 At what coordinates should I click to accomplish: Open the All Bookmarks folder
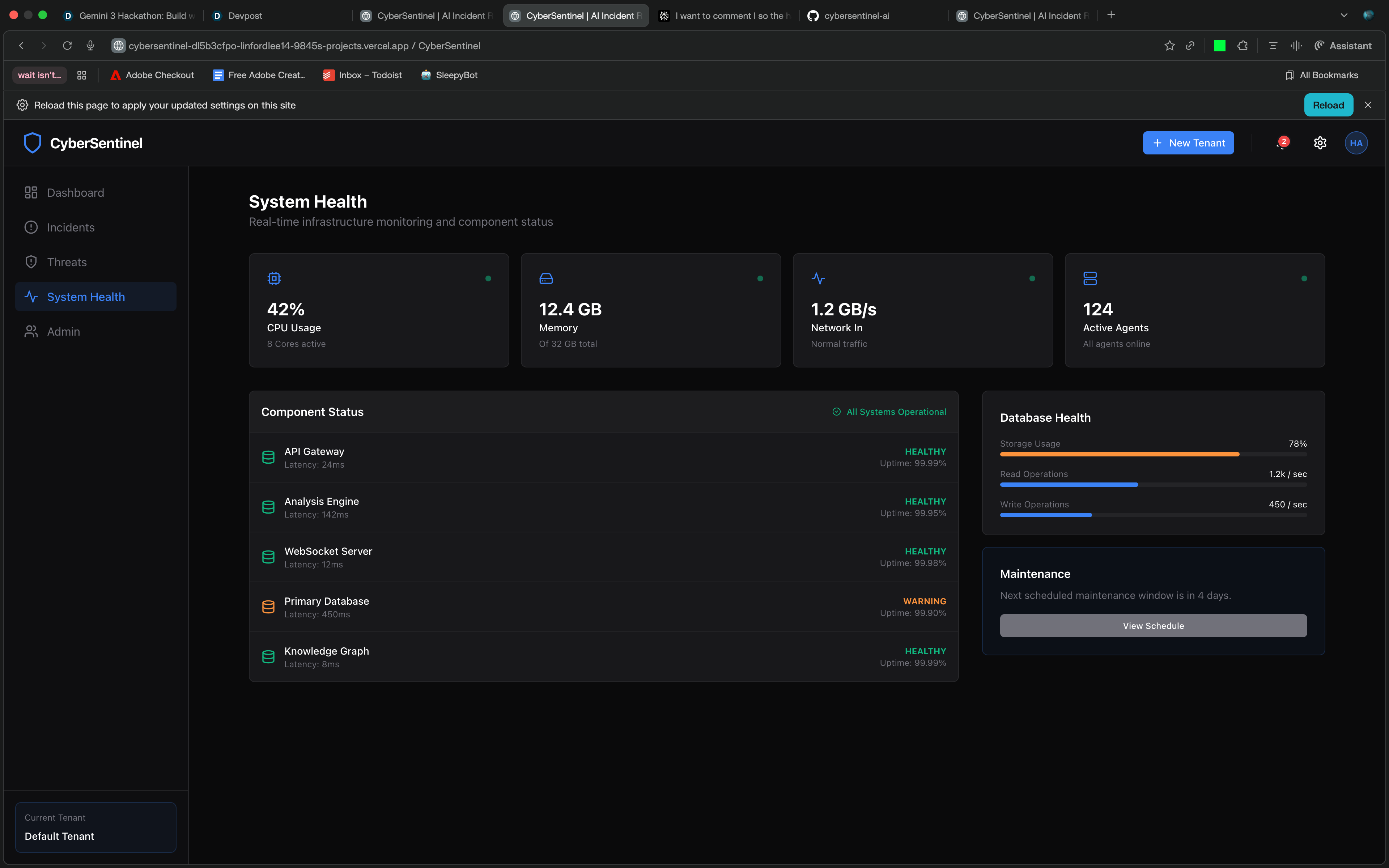[x=1322, y=75]
